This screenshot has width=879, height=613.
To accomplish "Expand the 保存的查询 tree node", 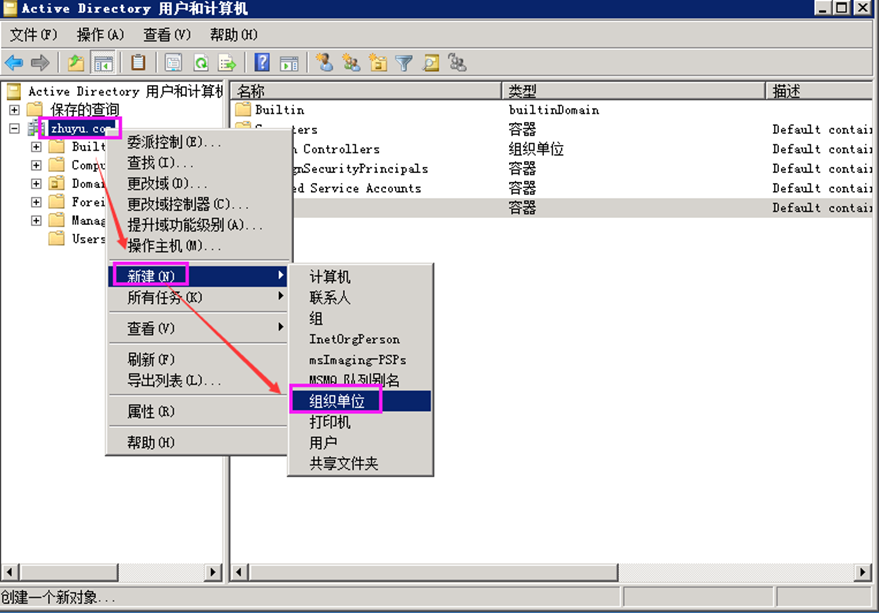I will pyautogui.click(x=16, y=108).
